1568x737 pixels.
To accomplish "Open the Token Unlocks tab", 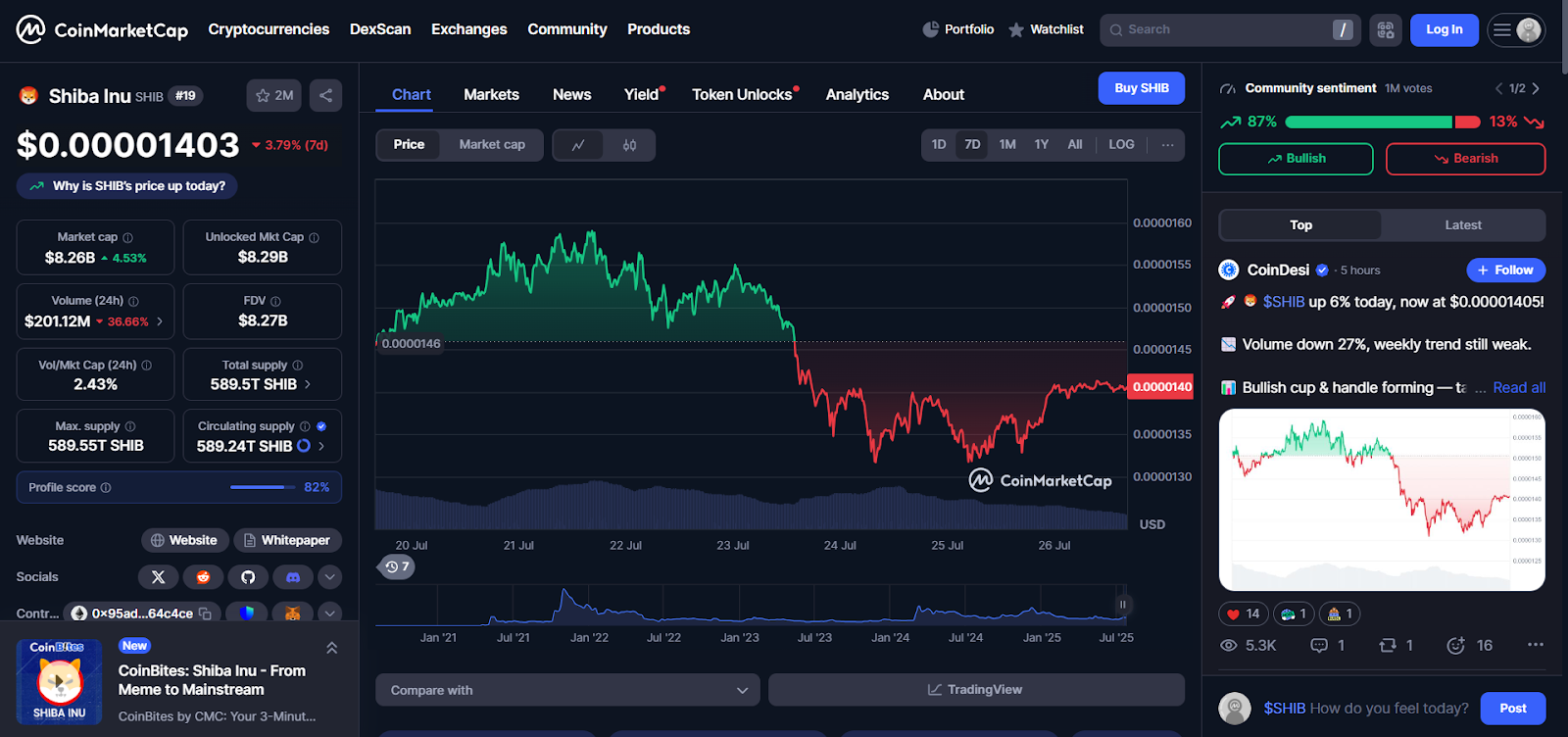I will [x=742, y=95].
